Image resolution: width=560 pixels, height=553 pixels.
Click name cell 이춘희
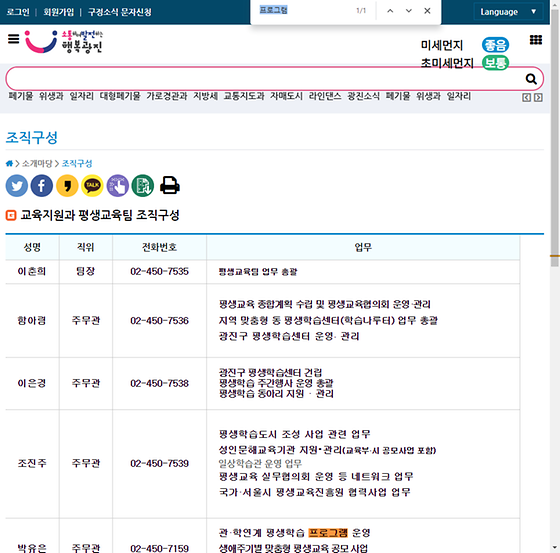pos(32,271)
